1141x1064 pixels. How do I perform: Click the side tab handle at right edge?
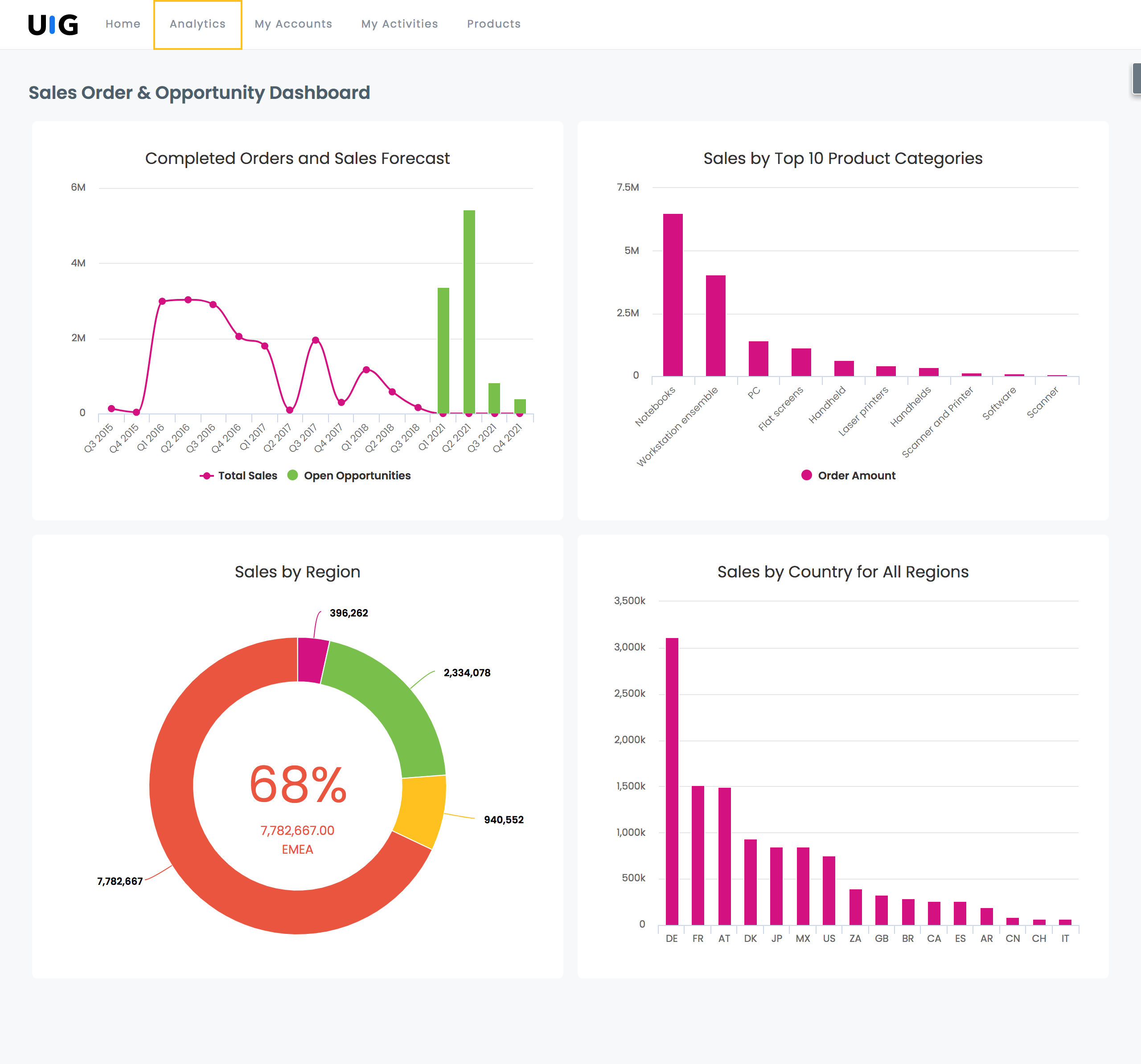[x=1137, y=78]
